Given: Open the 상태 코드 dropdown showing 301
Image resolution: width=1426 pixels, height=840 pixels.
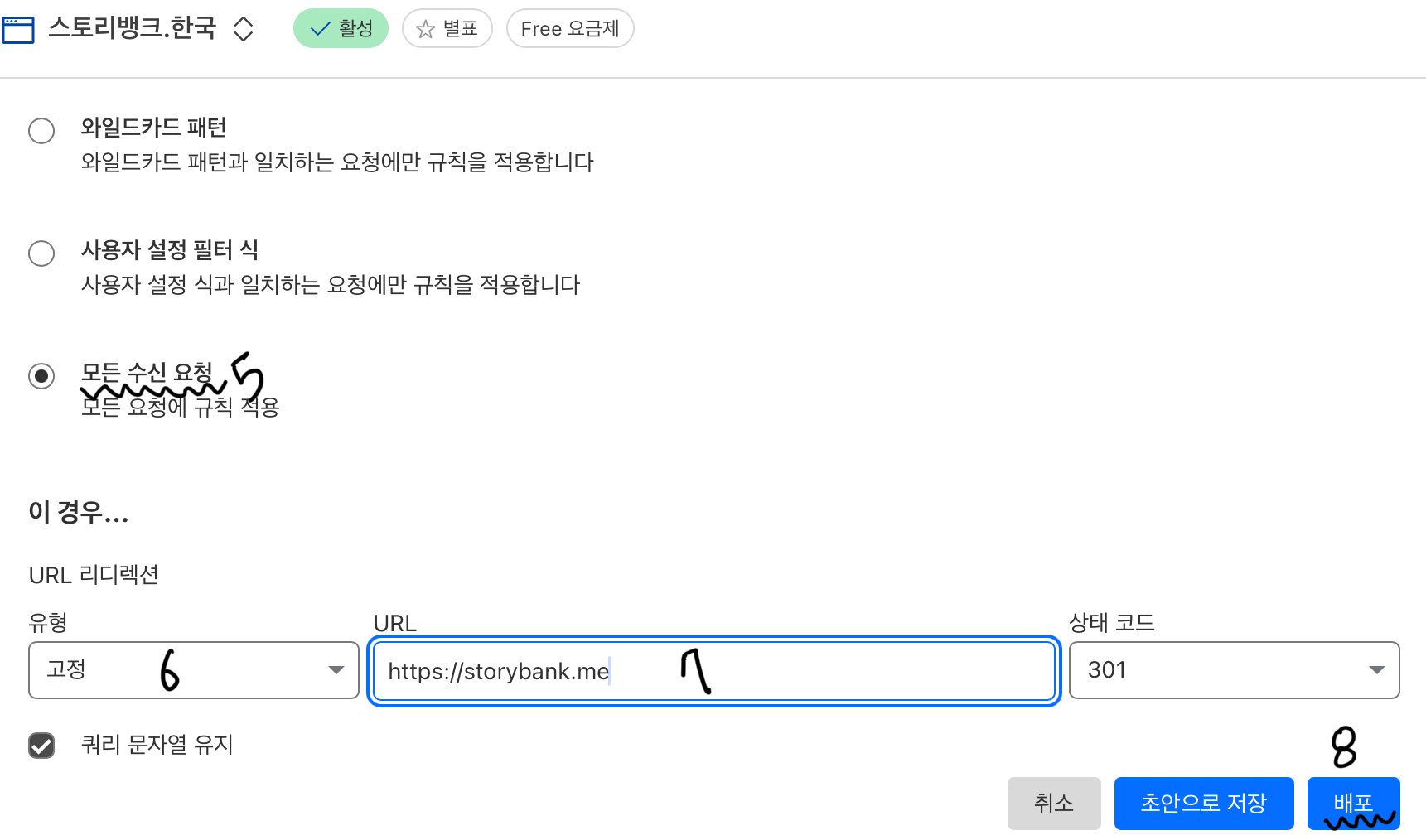Looking at the screenshot, I should pyautogui.click(x=1234, y=669).
